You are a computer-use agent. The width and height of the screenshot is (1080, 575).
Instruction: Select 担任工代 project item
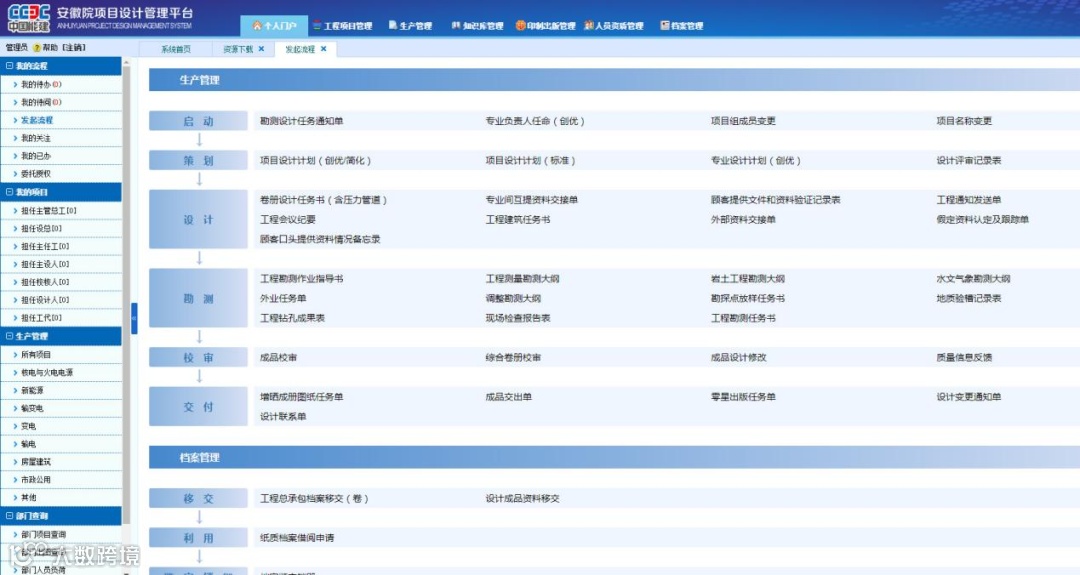(61, 318)
